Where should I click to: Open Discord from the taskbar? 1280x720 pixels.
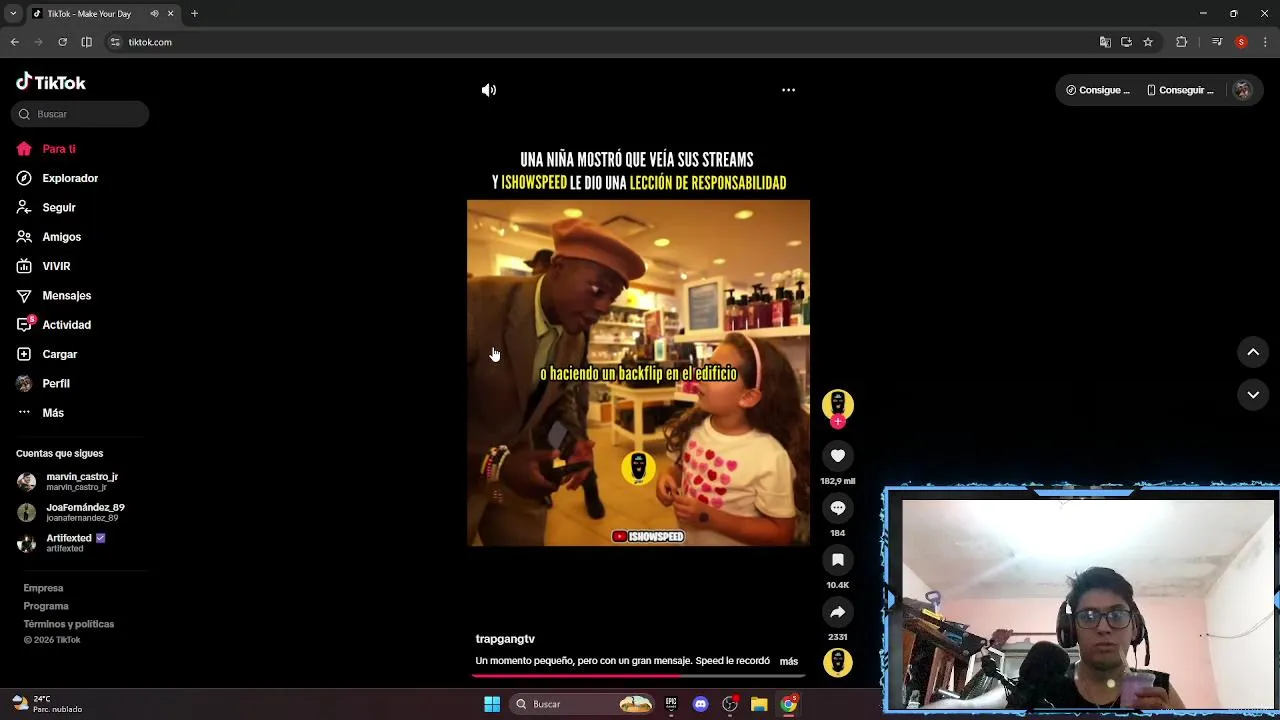coord(700,704)
